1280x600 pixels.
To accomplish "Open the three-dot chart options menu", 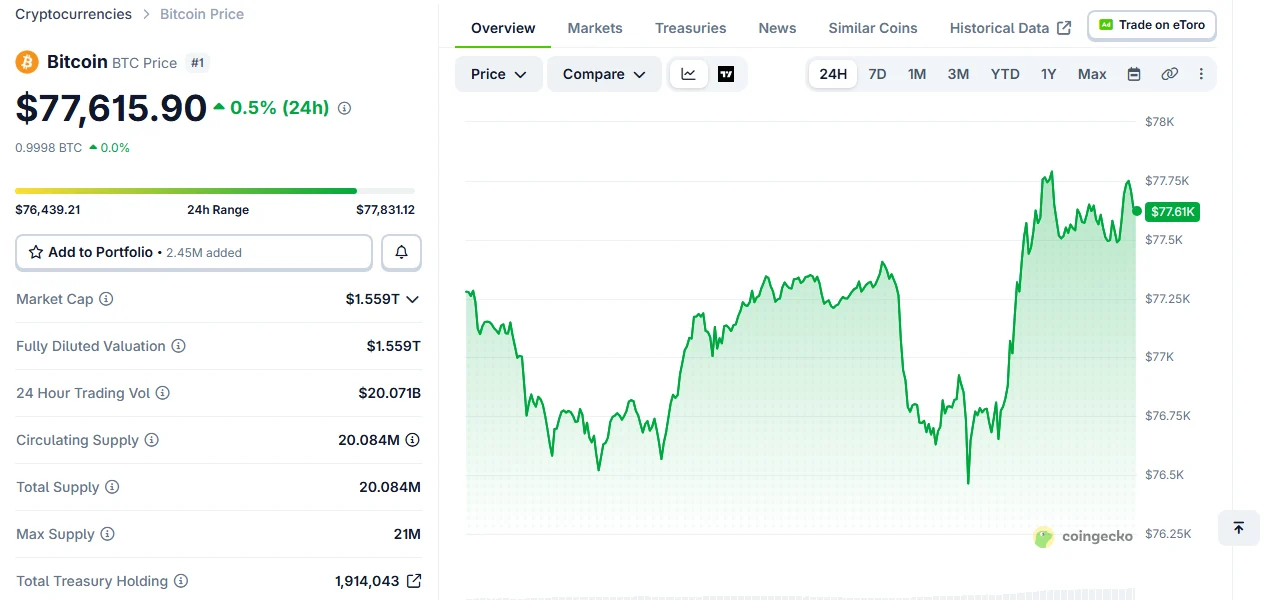I will (1201, 74).
